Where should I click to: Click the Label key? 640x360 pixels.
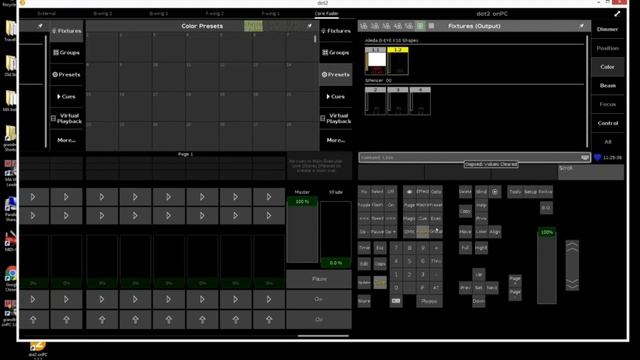tap(482, 231)
